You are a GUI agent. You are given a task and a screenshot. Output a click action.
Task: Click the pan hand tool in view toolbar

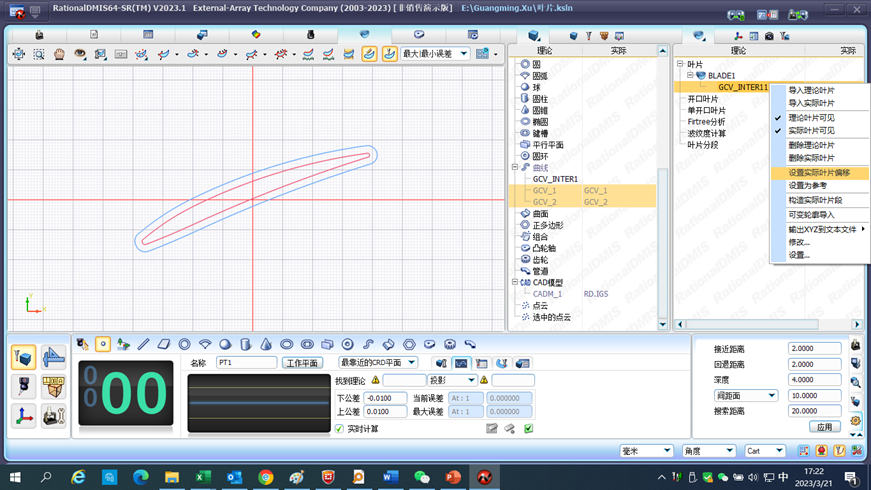coord(59,54)
